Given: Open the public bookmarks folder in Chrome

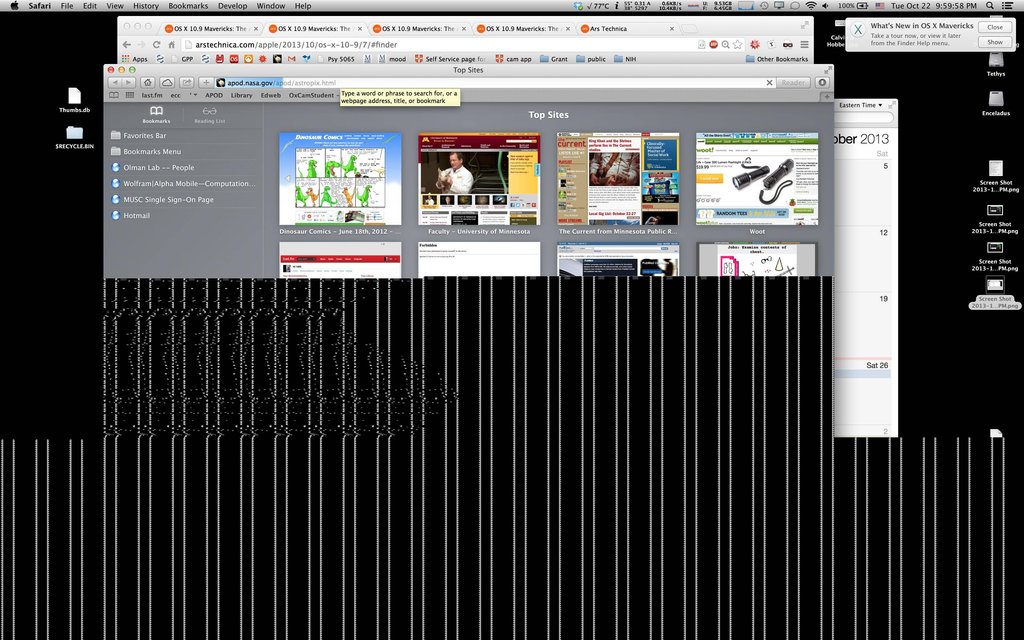Looking at the screenshot, I should click(591, 59).
